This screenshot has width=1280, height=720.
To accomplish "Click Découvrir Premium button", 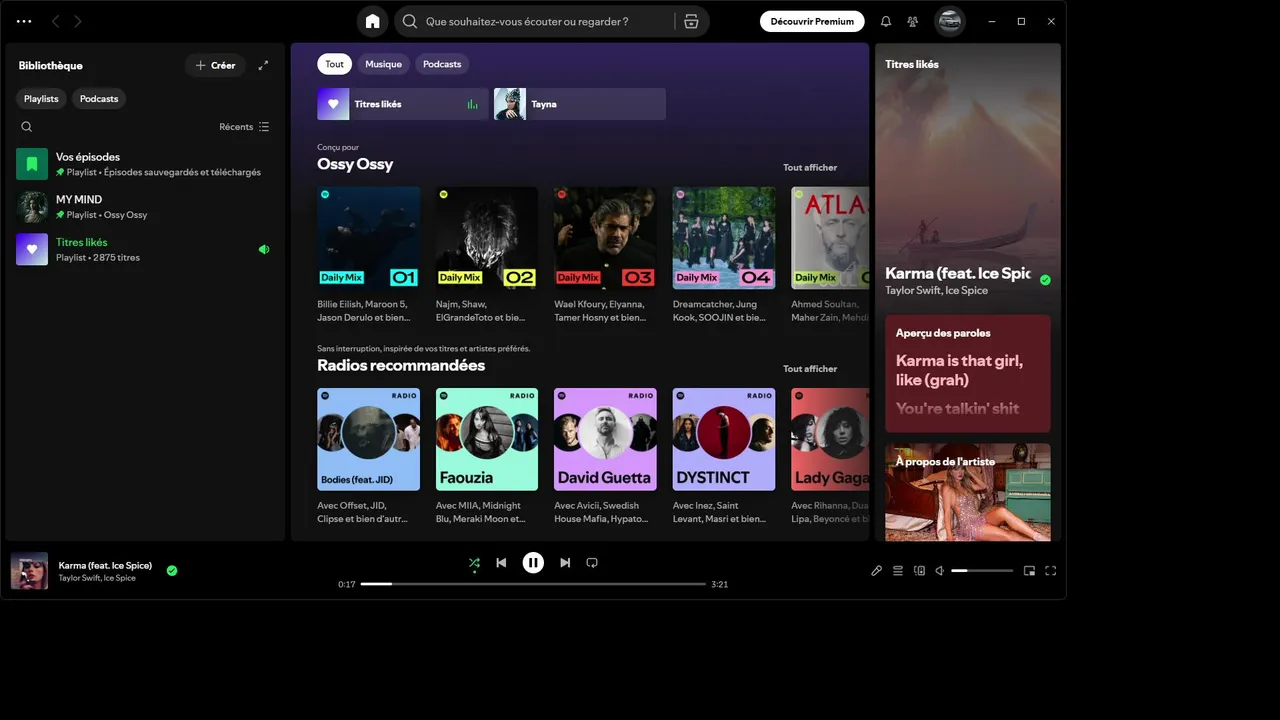I will click(x=812, y=21).
